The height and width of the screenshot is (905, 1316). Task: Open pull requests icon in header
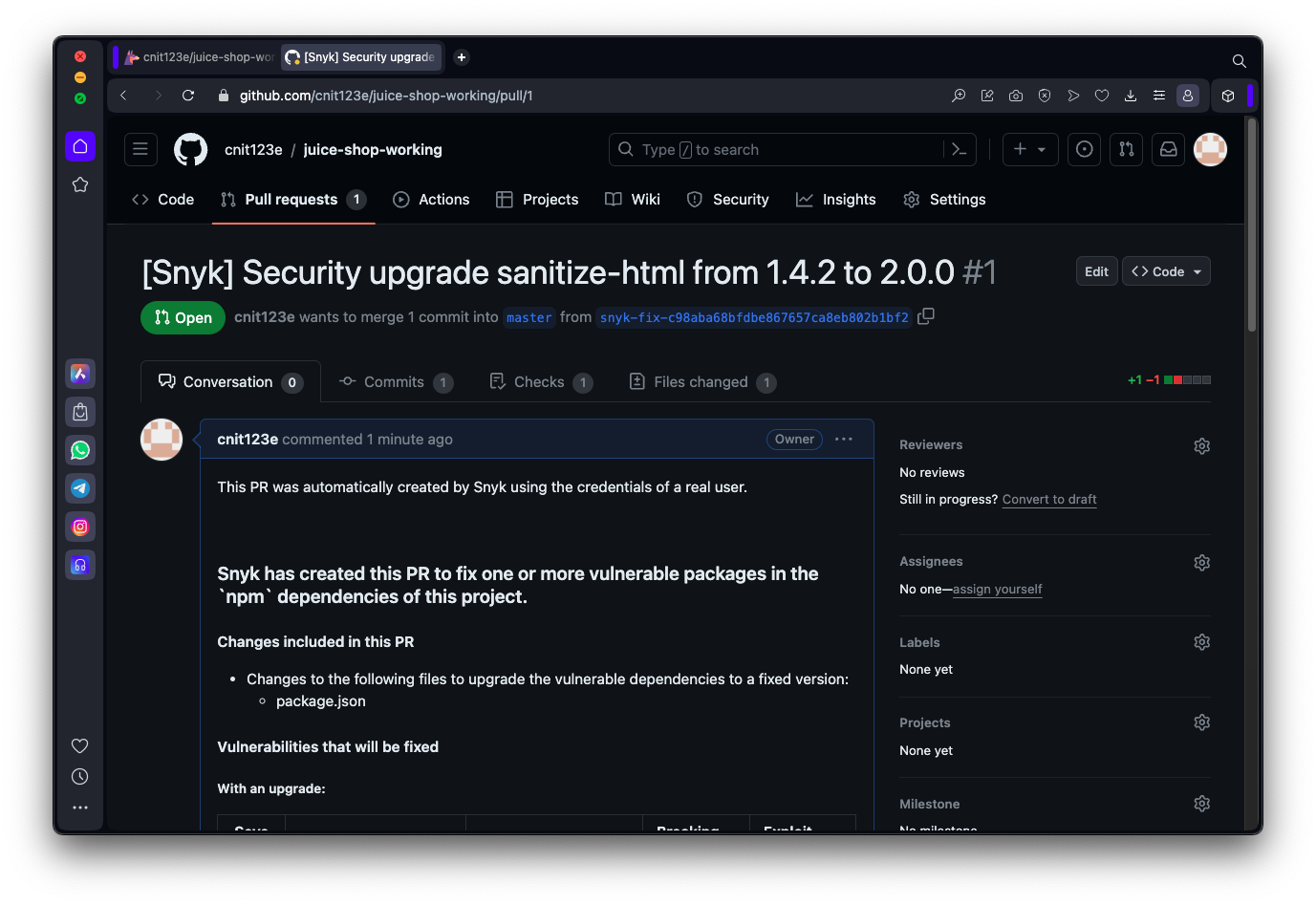click(x=1126, y=149)
